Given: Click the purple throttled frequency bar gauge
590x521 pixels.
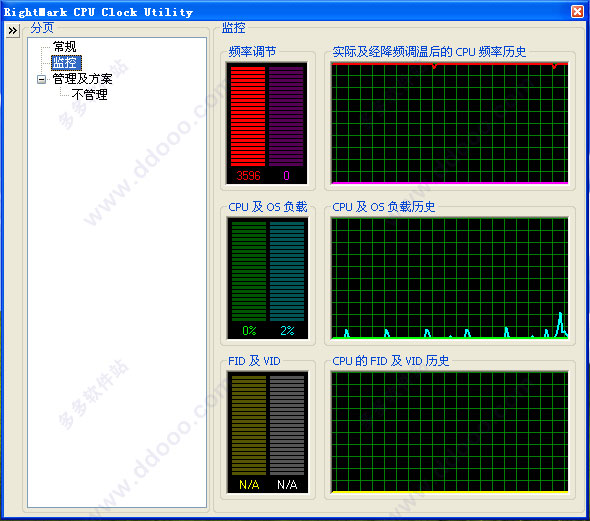Looking at the screenshot, I should [x=286, y=116].
